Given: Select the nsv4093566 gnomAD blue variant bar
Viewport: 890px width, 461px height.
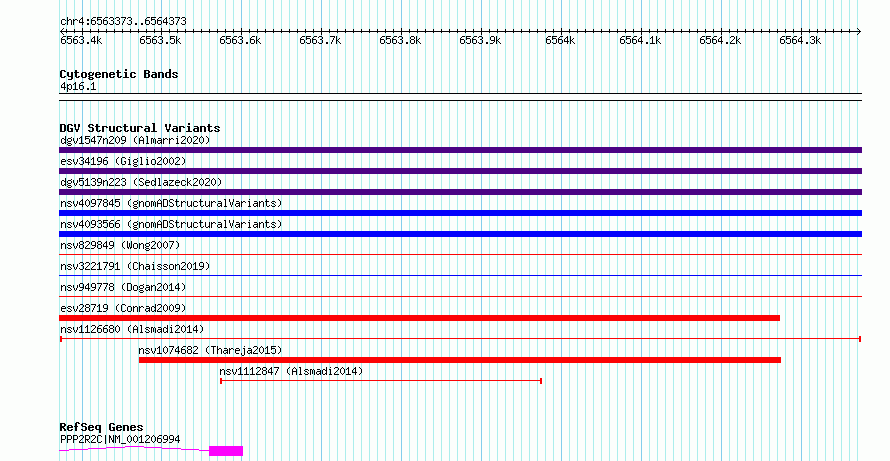Looking at the screenshot, I should [460, 234].
